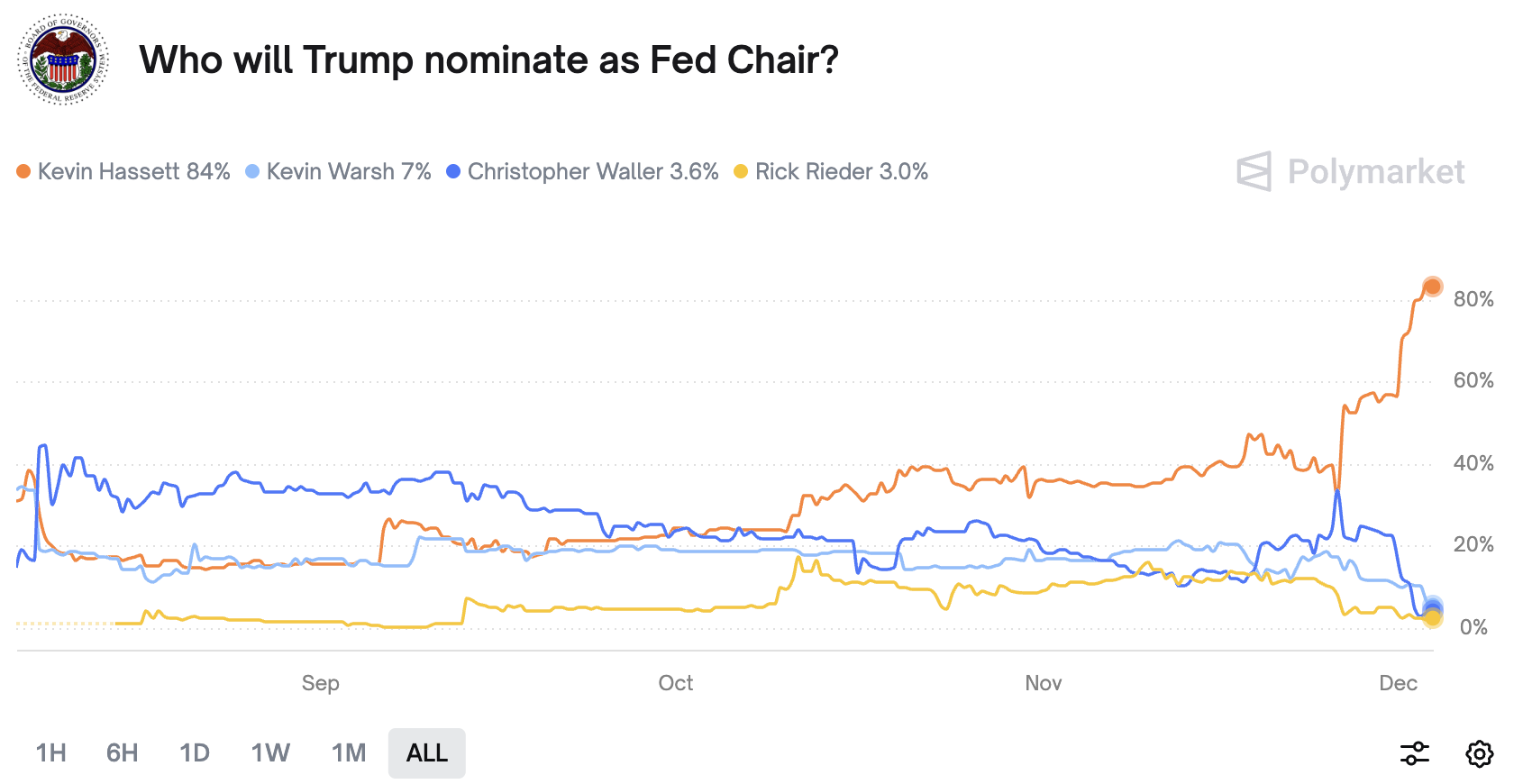The width and height of the screenshot is (1523, 784).
Task: Switch to the 1D time range
Action: (x=195, y=753)
